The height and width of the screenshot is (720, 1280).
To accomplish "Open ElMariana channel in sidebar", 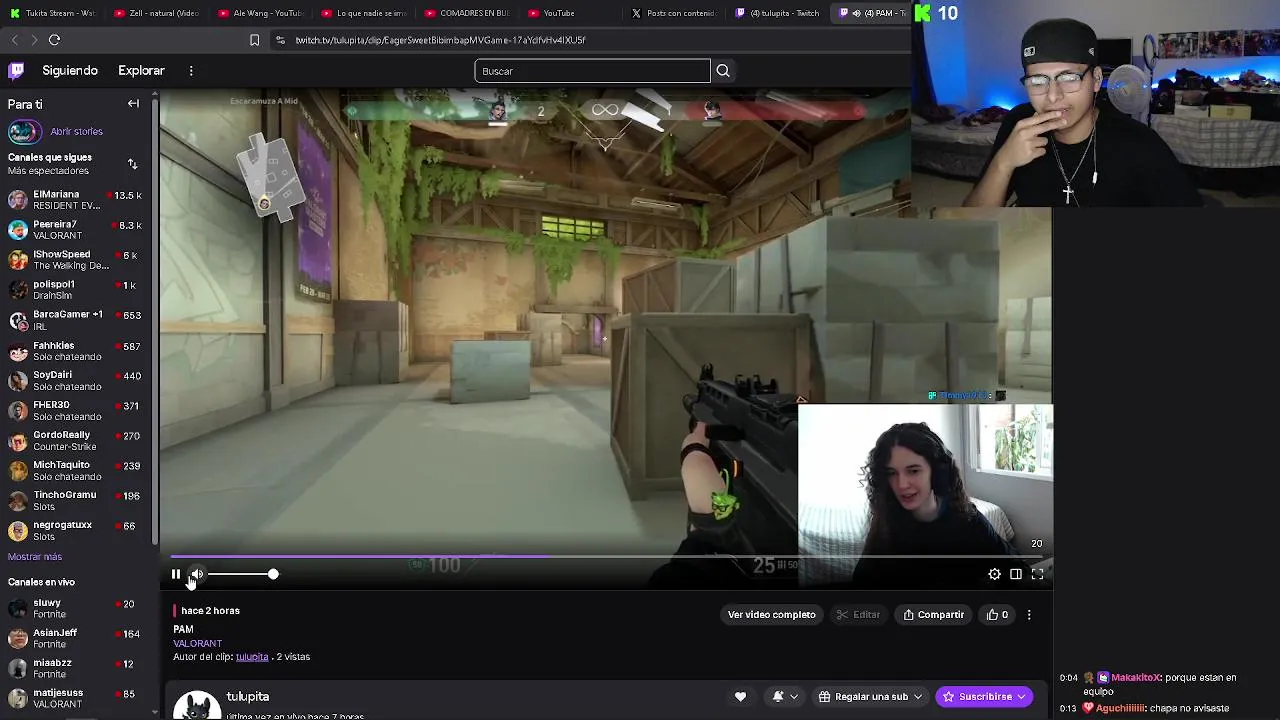I will click(x=76, y=200).
